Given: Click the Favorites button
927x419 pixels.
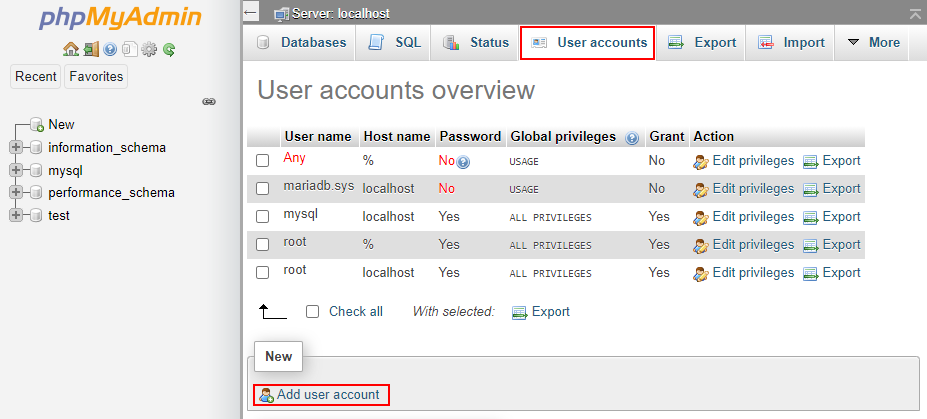Looking at the screenshot, I should (96, 76).
